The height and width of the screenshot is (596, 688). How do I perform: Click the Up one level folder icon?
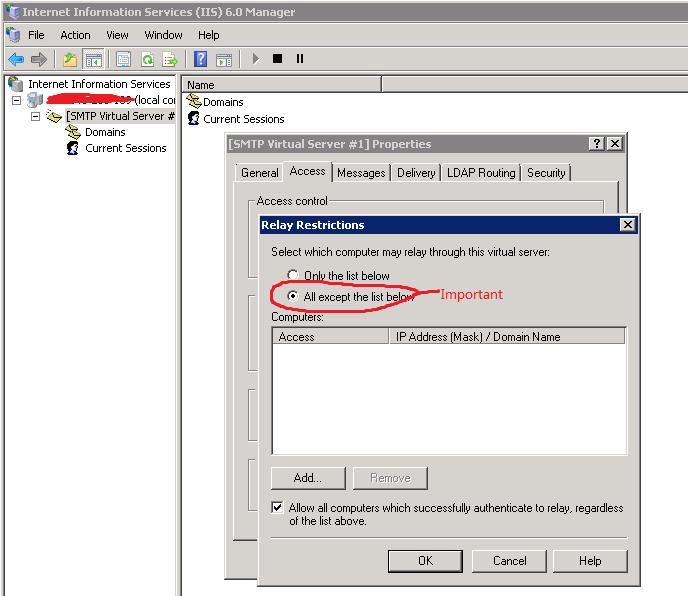(70, 59)
